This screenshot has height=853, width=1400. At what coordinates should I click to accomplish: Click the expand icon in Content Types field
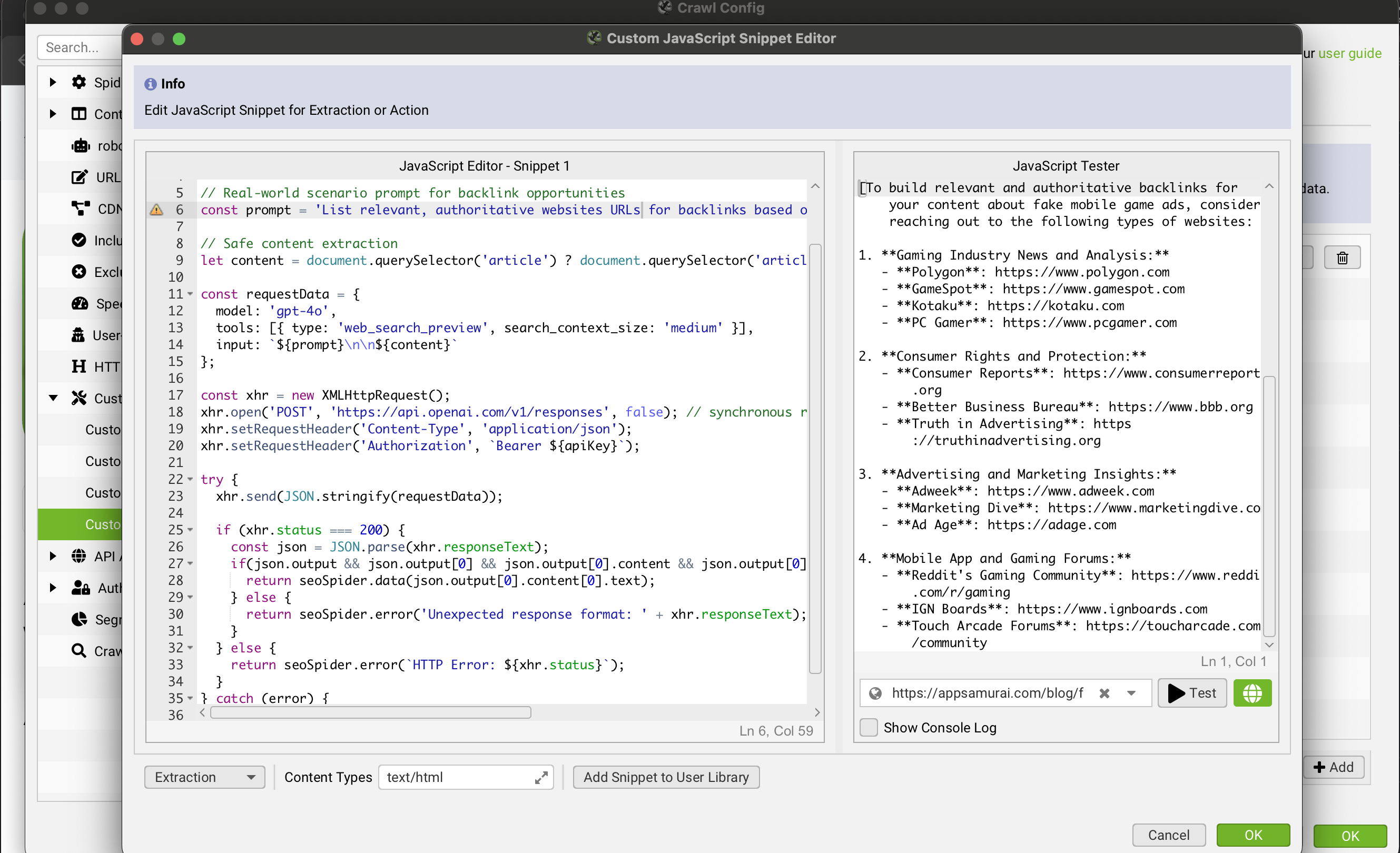541,777
